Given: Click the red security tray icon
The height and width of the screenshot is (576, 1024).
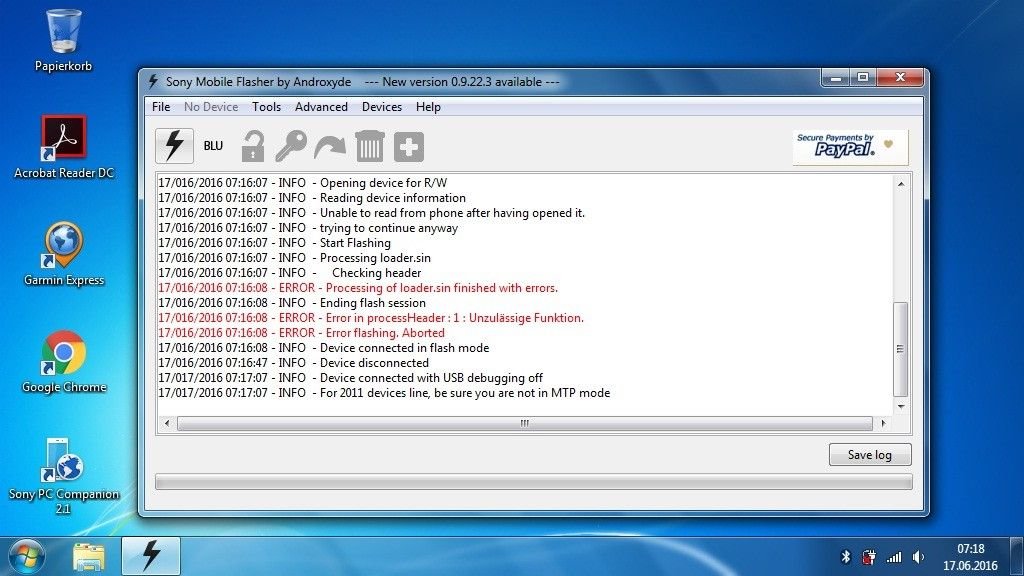Looking at the screenshot, I should click(x=869, y=557).
